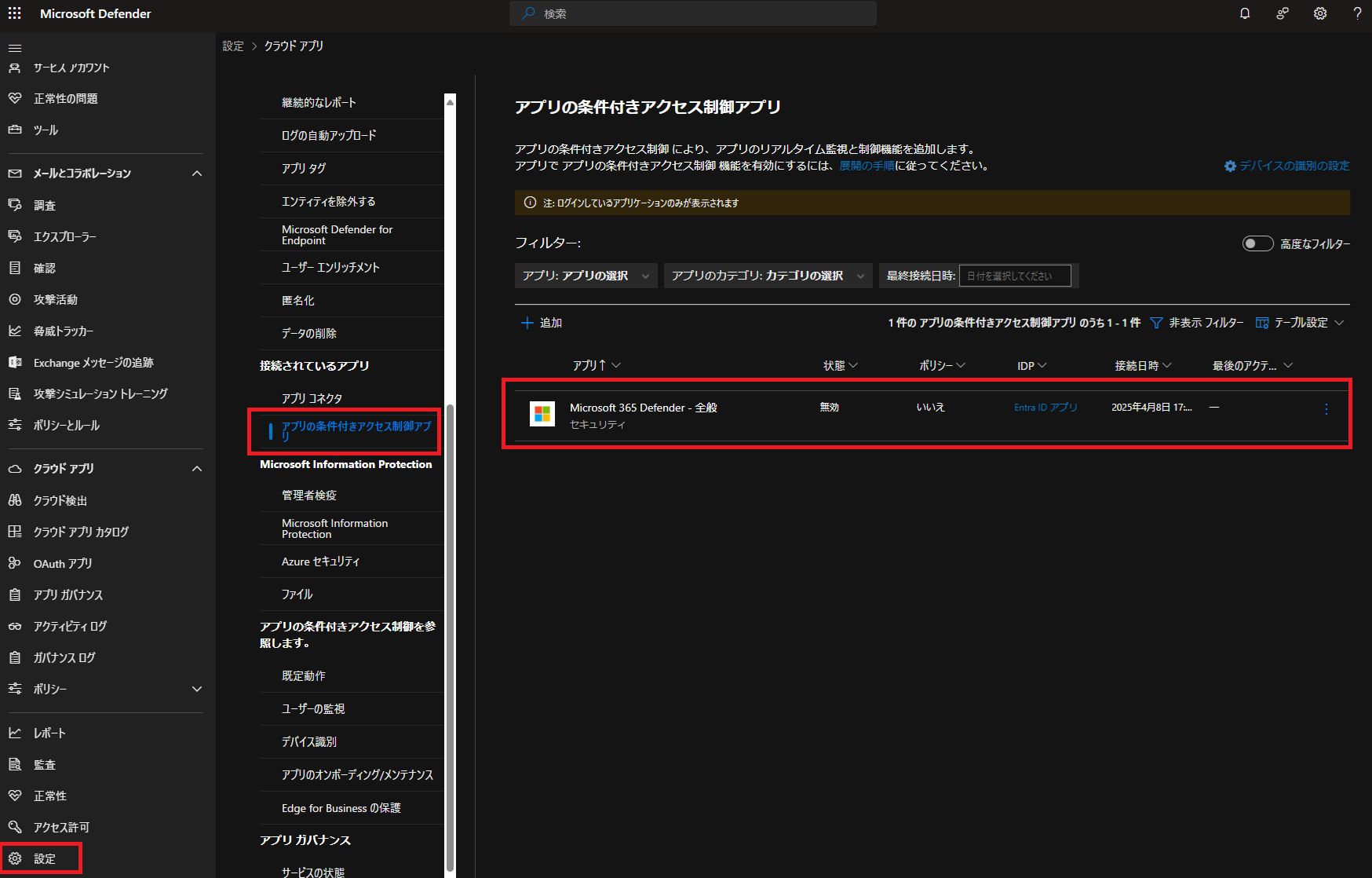This screenshot has height=878, width=1372.
Task: Click the アプリ ガバナンス clipboard icon
Action: (x=14, y=594)
